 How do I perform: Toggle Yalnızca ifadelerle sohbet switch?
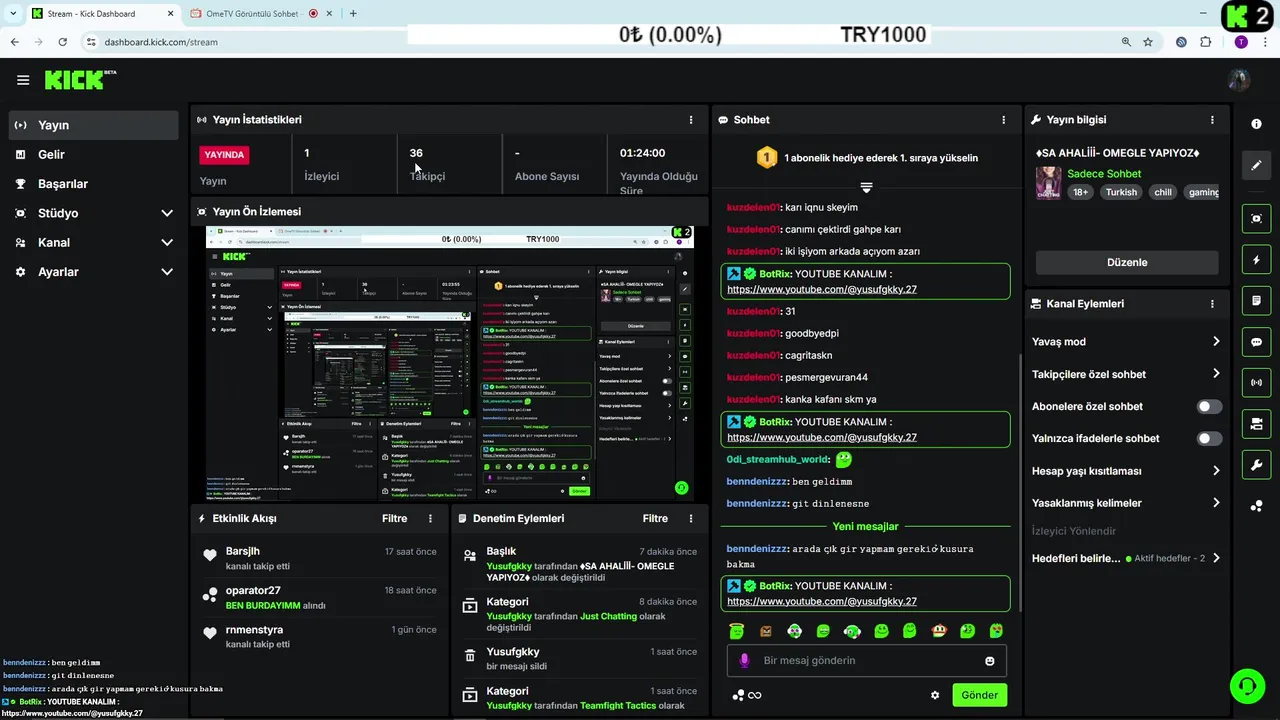1209,439
